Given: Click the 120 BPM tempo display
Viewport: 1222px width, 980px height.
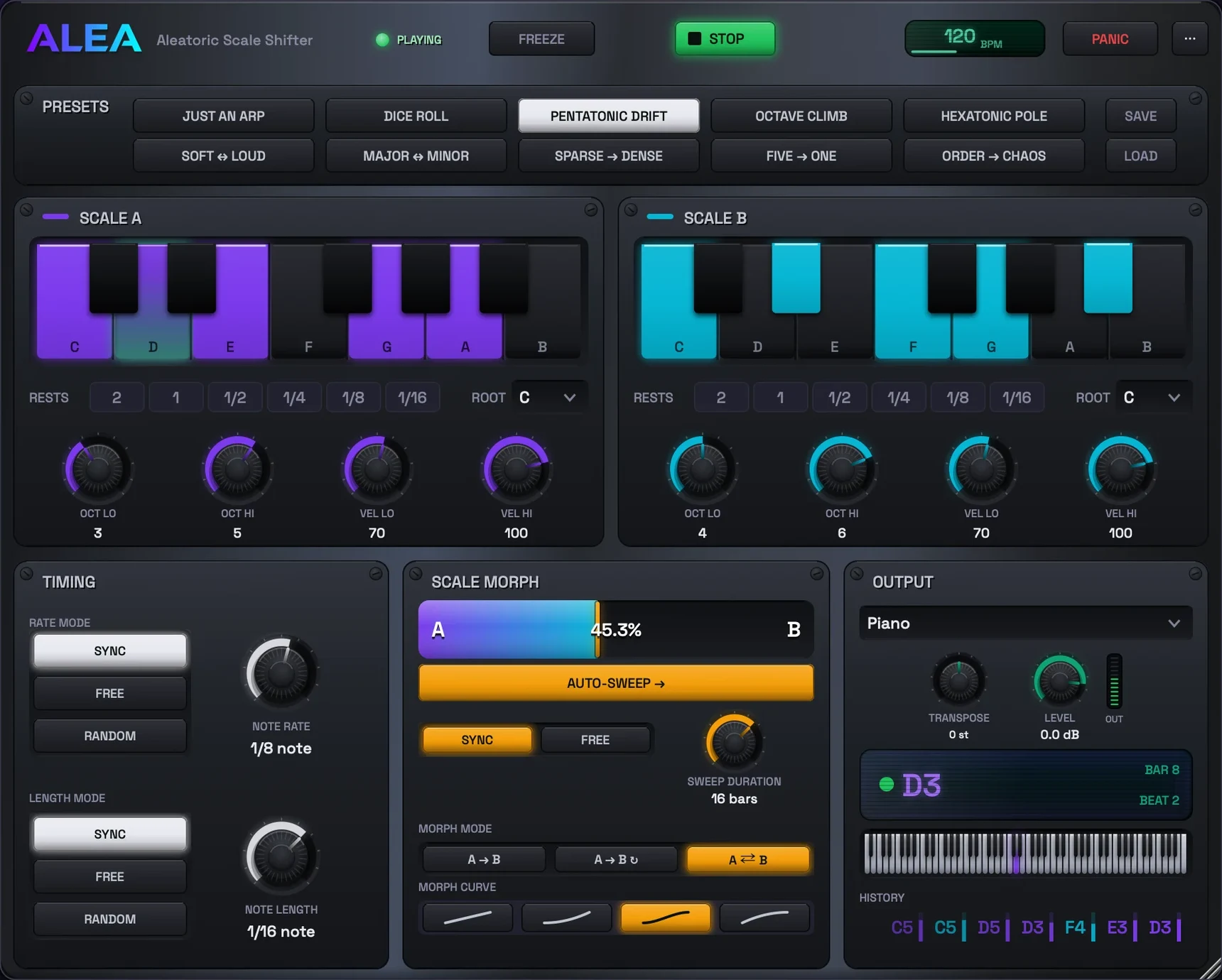Looking at the screenshot, I should click(974, 38).
